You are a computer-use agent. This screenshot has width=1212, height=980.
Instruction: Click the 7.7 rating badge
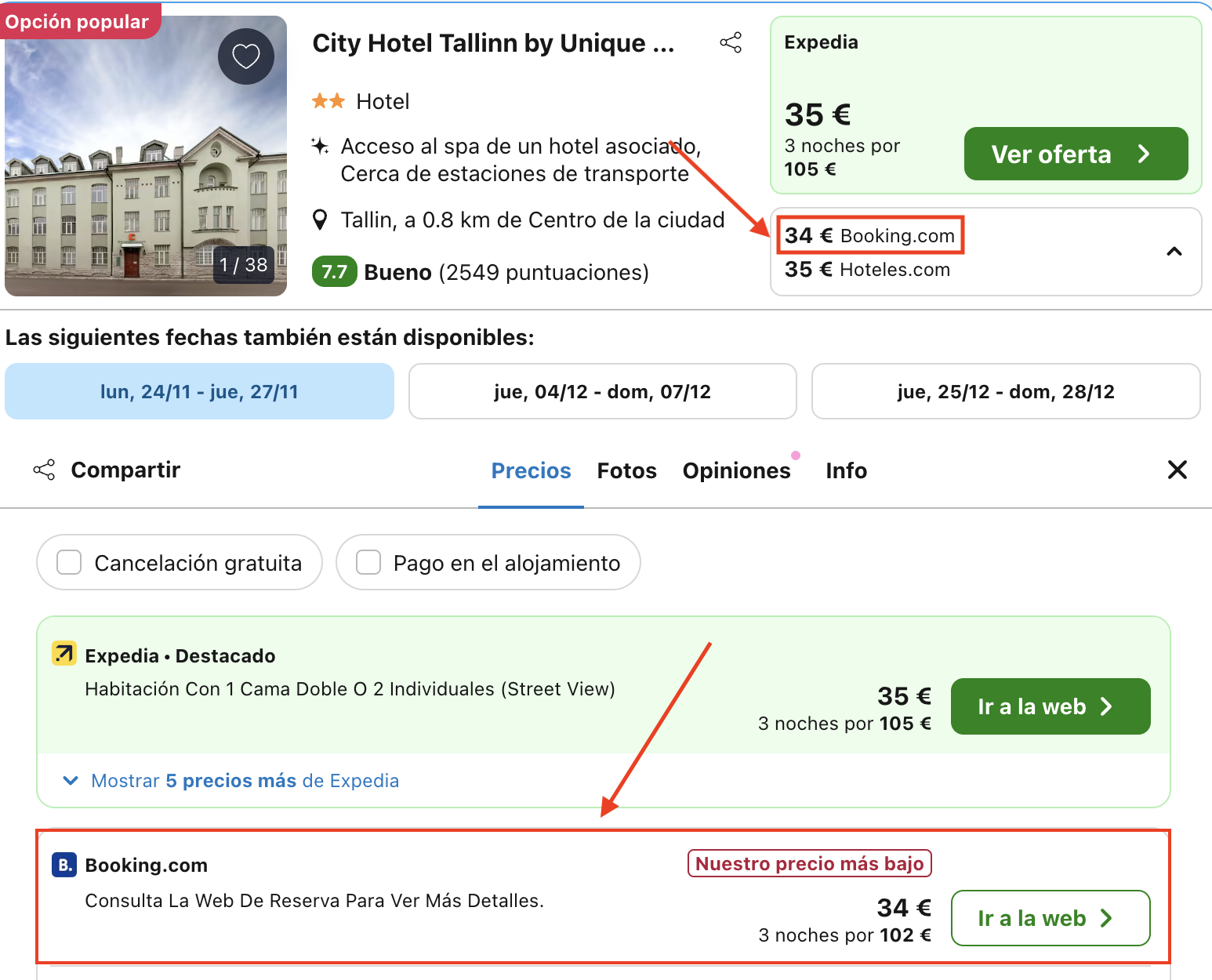coord(334,272)
